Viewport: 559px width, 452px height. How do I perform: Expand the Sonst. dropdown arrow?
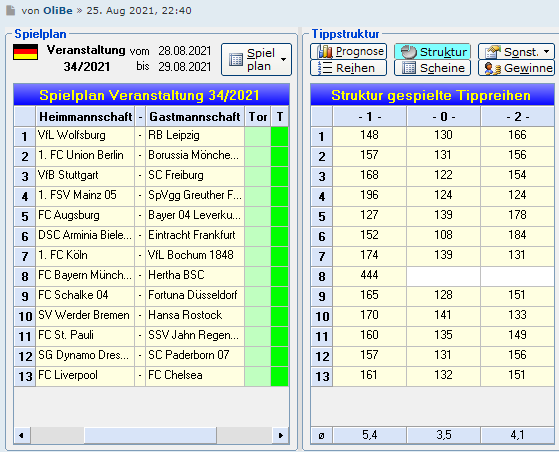(x=547, y=52)
